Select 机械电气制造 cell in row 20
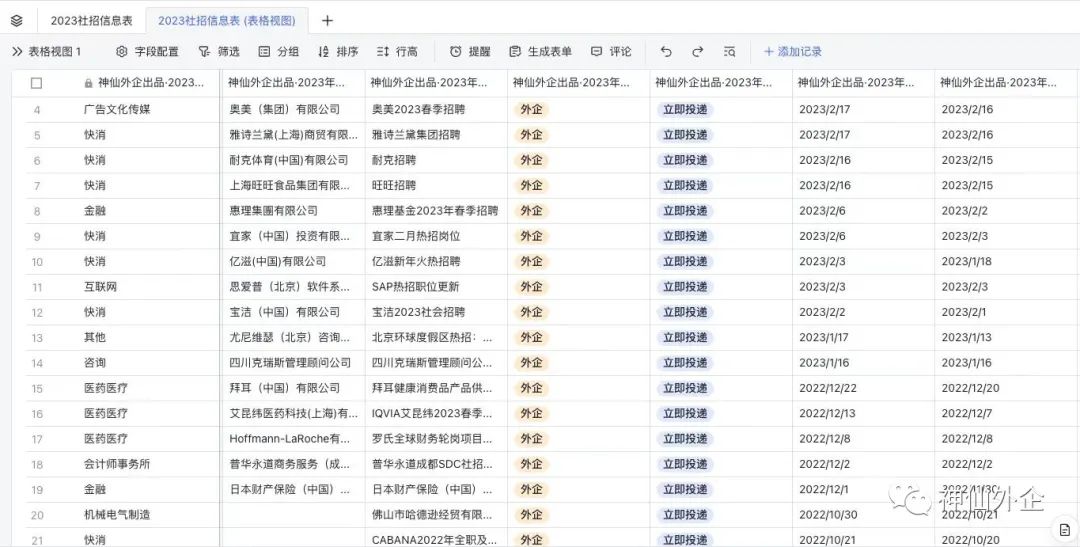Image resolution: width=1080 pixels, height=547 pixels. (117, 515)
